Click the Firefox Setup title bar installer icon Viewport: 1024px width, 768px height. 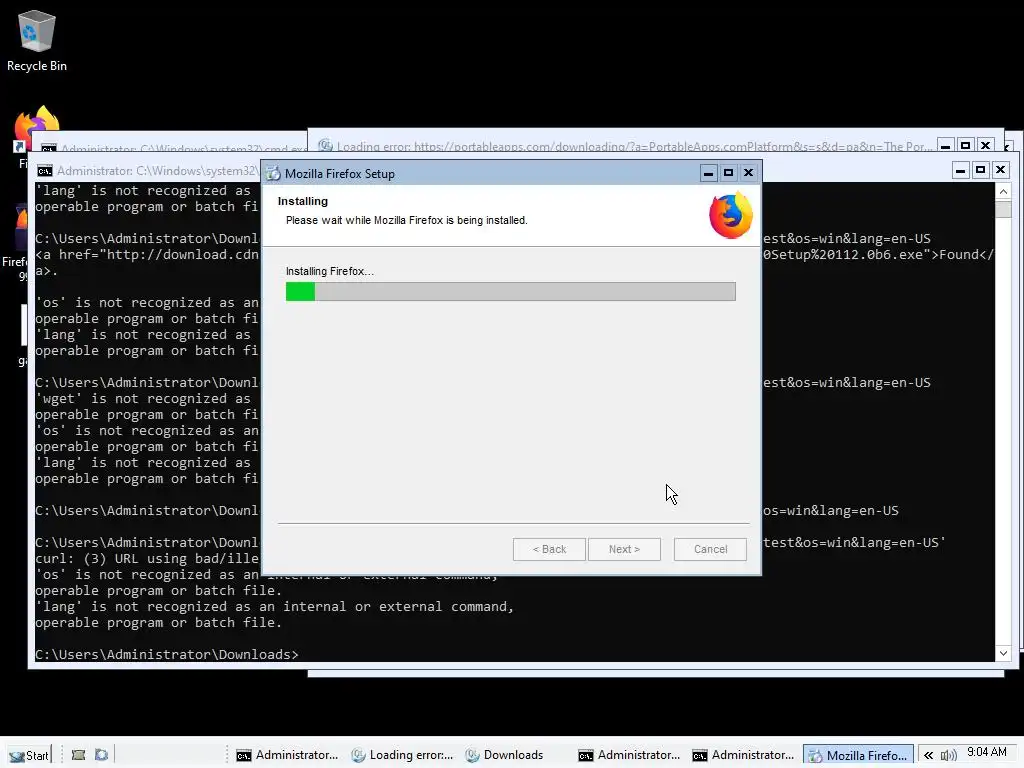click(273, 174)
